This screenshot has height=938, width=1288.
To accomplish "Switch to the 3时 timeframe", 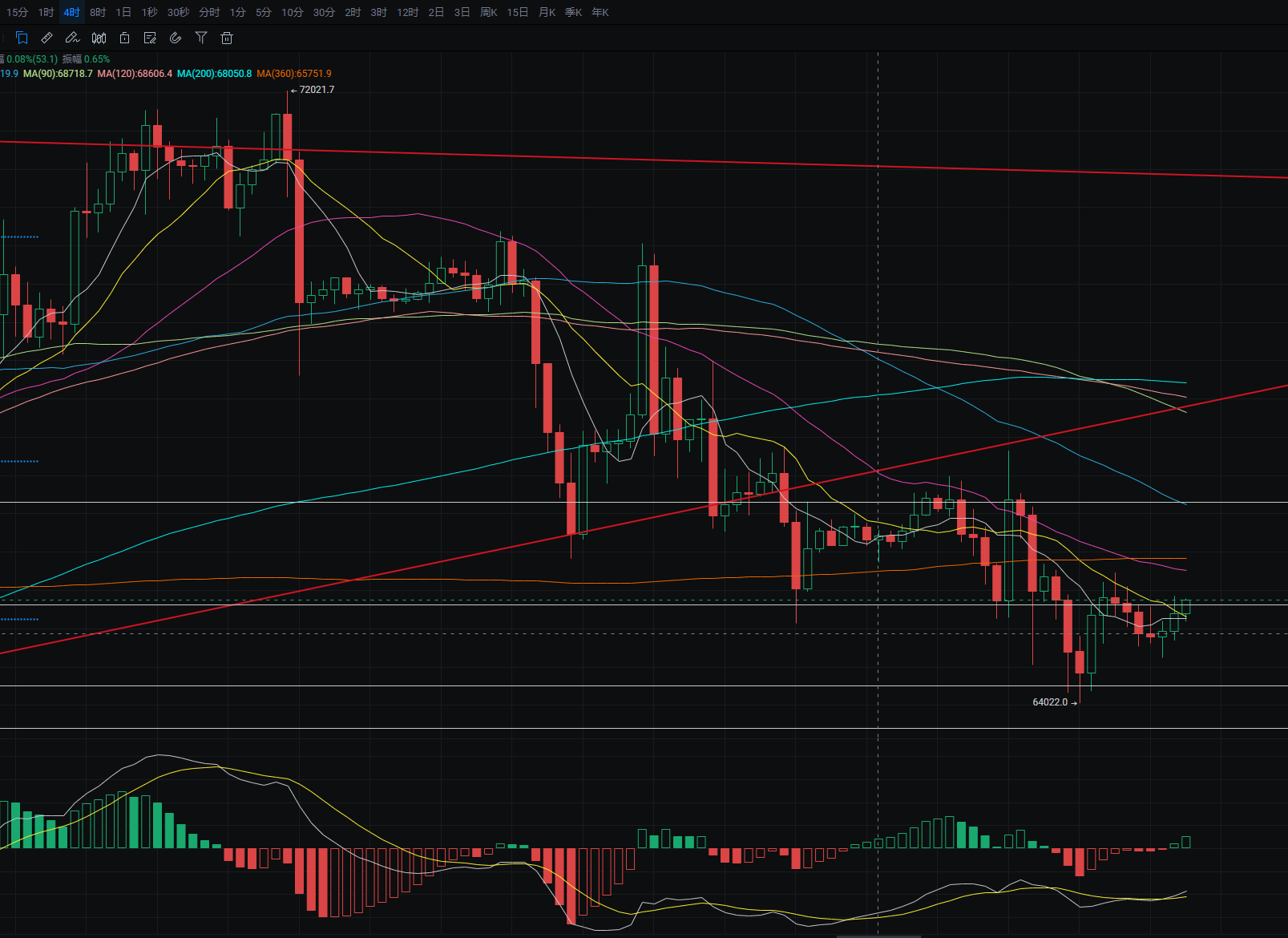I will click(379, 12).
